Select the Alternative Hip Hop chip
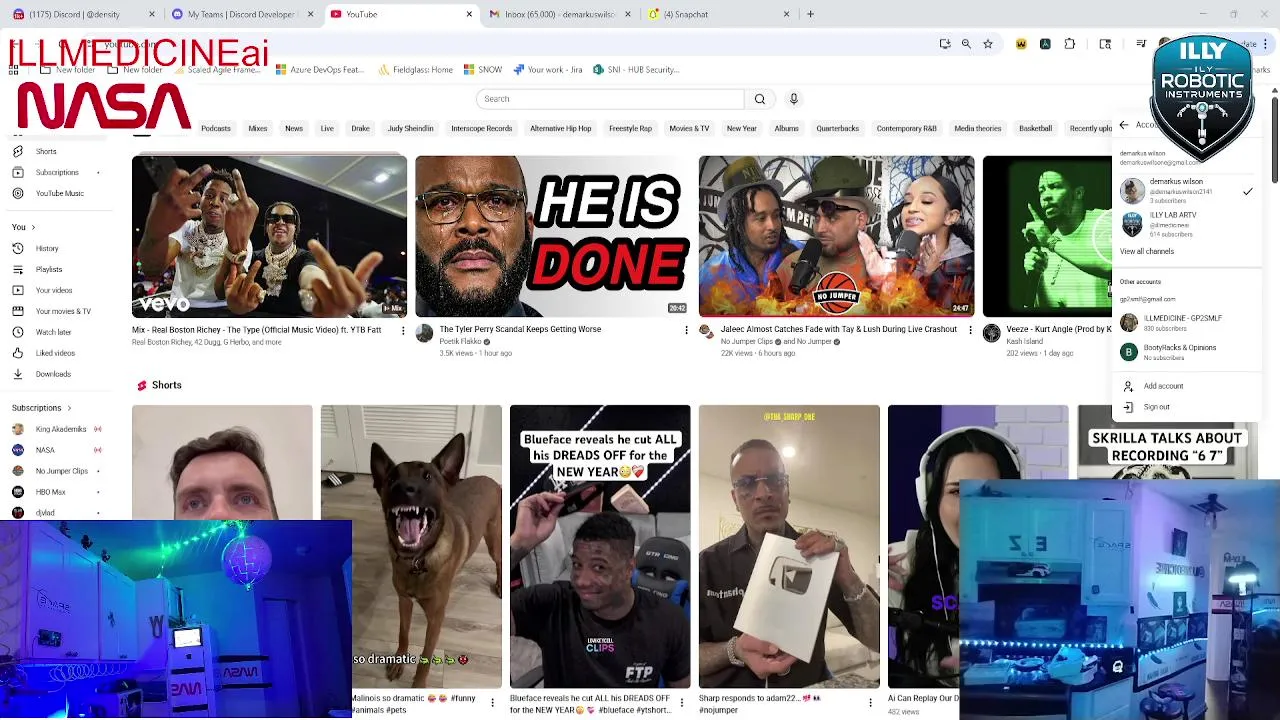 click(561, 128)
